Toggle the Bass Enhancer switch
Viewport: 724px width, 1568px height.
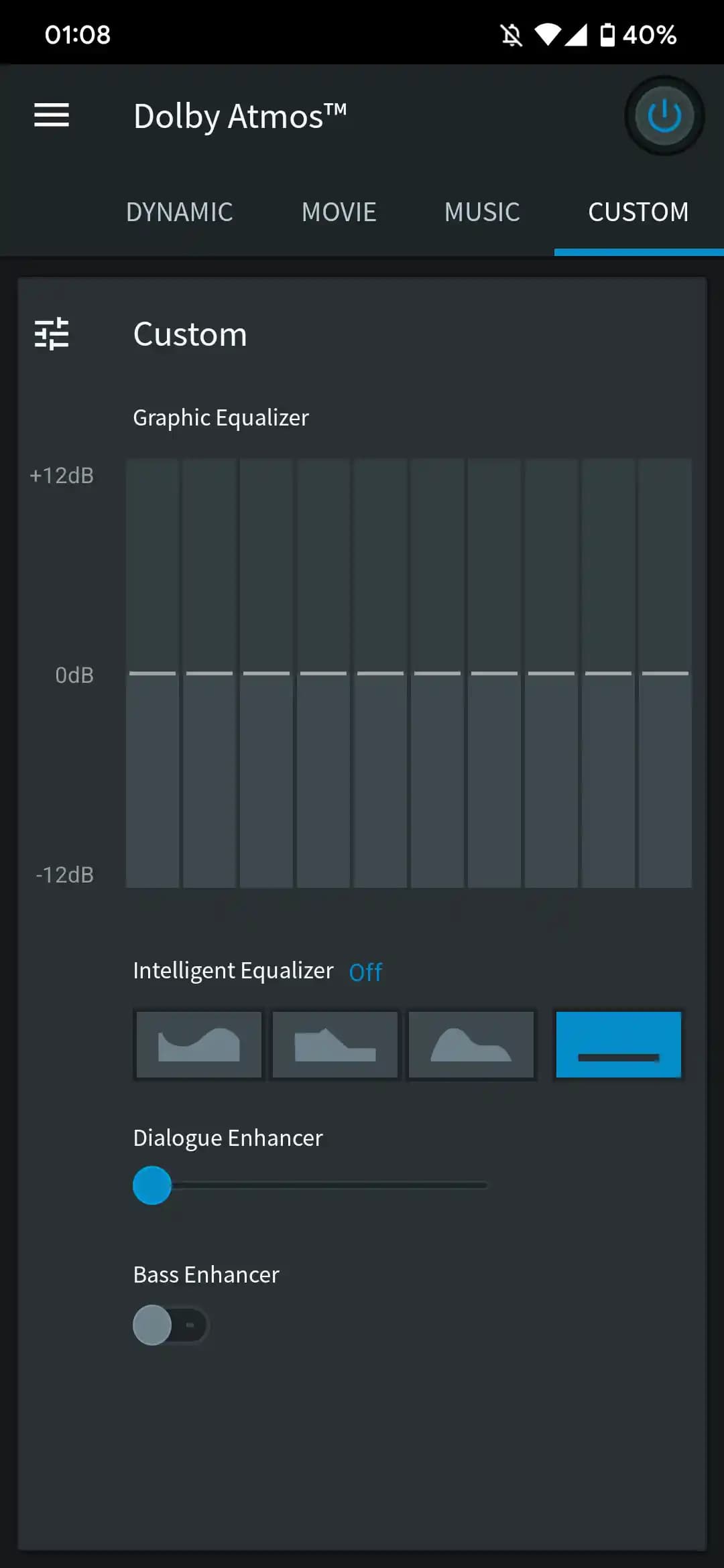[x=170, y=1325]
